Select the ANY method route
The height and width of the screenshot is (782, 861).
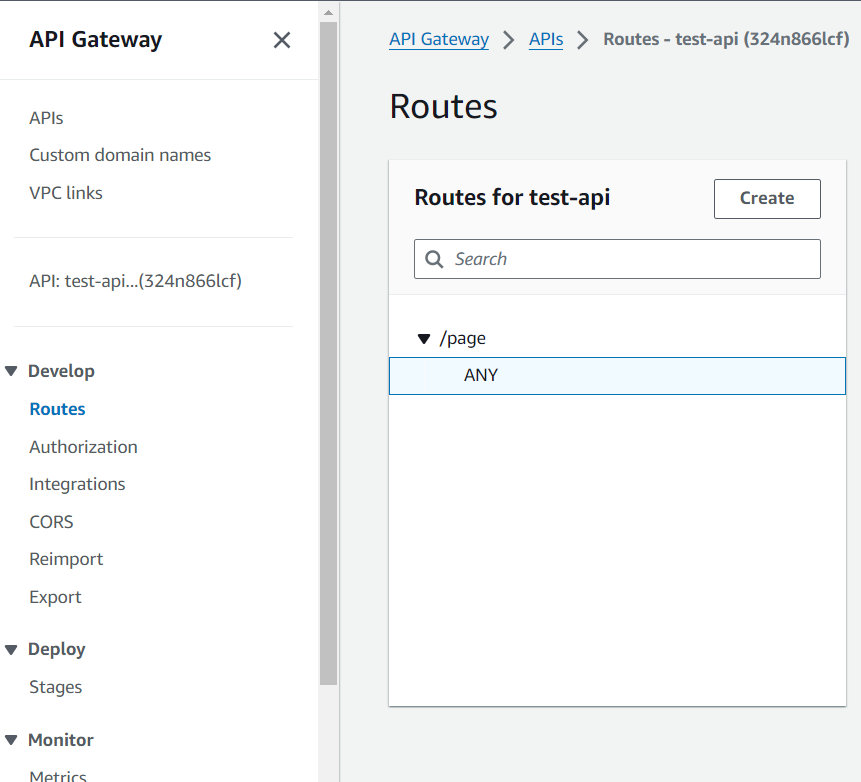[617, 376]
